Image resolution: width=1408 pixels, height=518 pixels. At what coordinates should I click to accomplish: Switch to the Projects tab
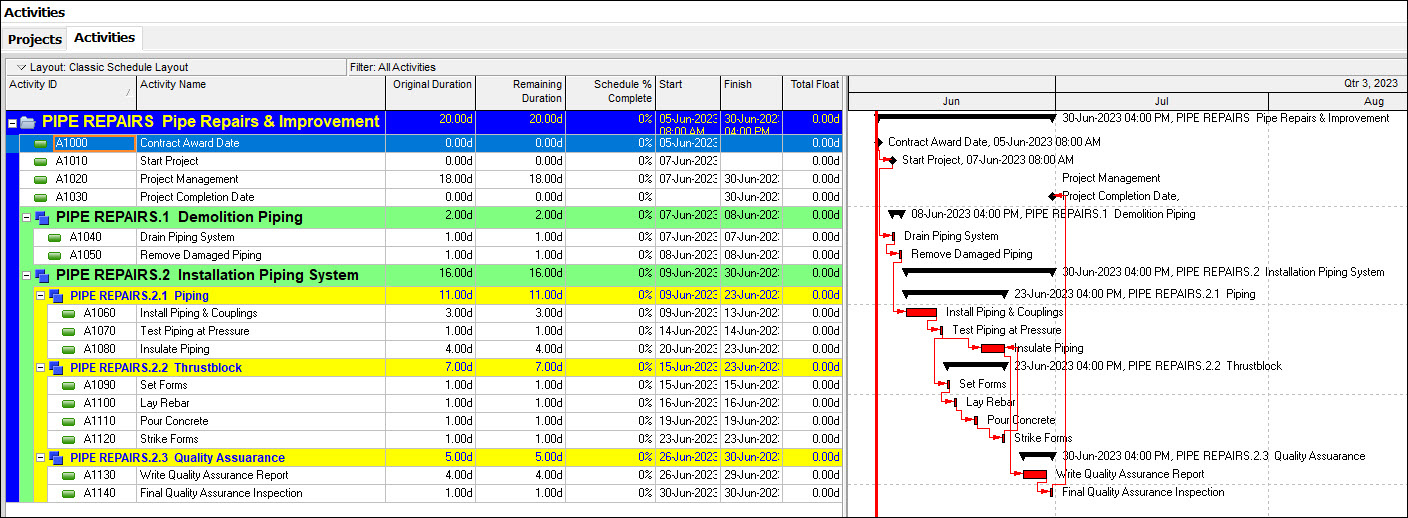35,40
